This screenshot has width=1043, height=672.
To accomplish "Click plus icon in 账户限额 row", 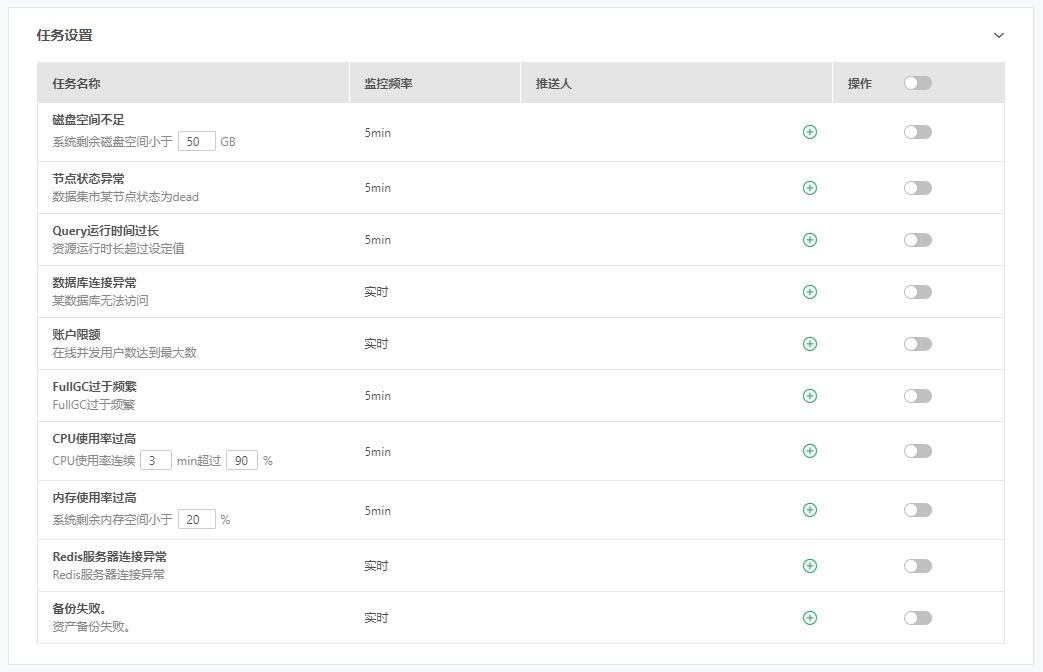I will 810,344.
